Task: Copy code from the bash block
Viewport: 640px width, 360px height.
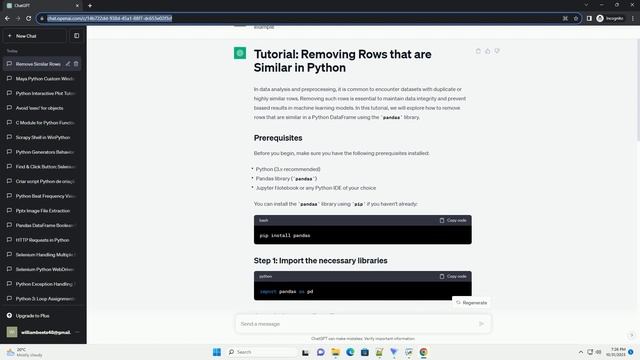Action: pos(453,220)
